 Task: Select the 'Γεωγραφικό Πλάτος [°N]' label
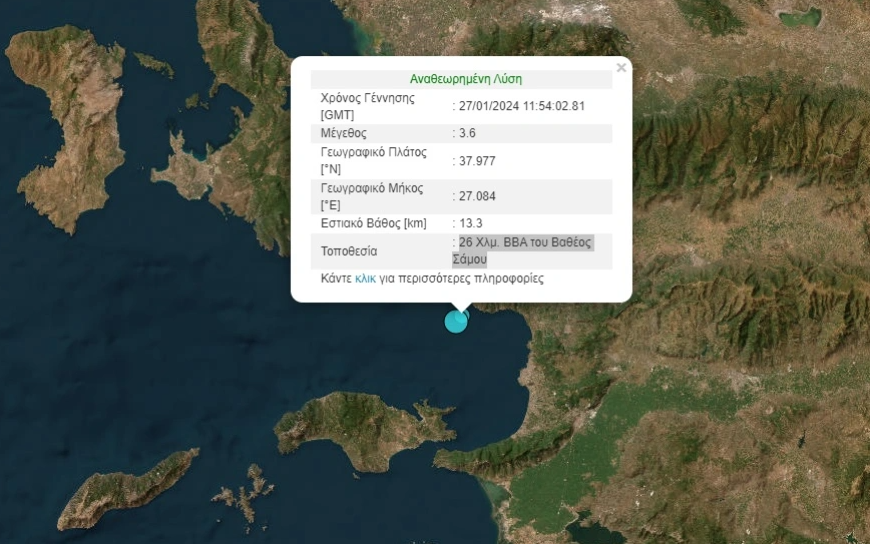coord(373,160)
